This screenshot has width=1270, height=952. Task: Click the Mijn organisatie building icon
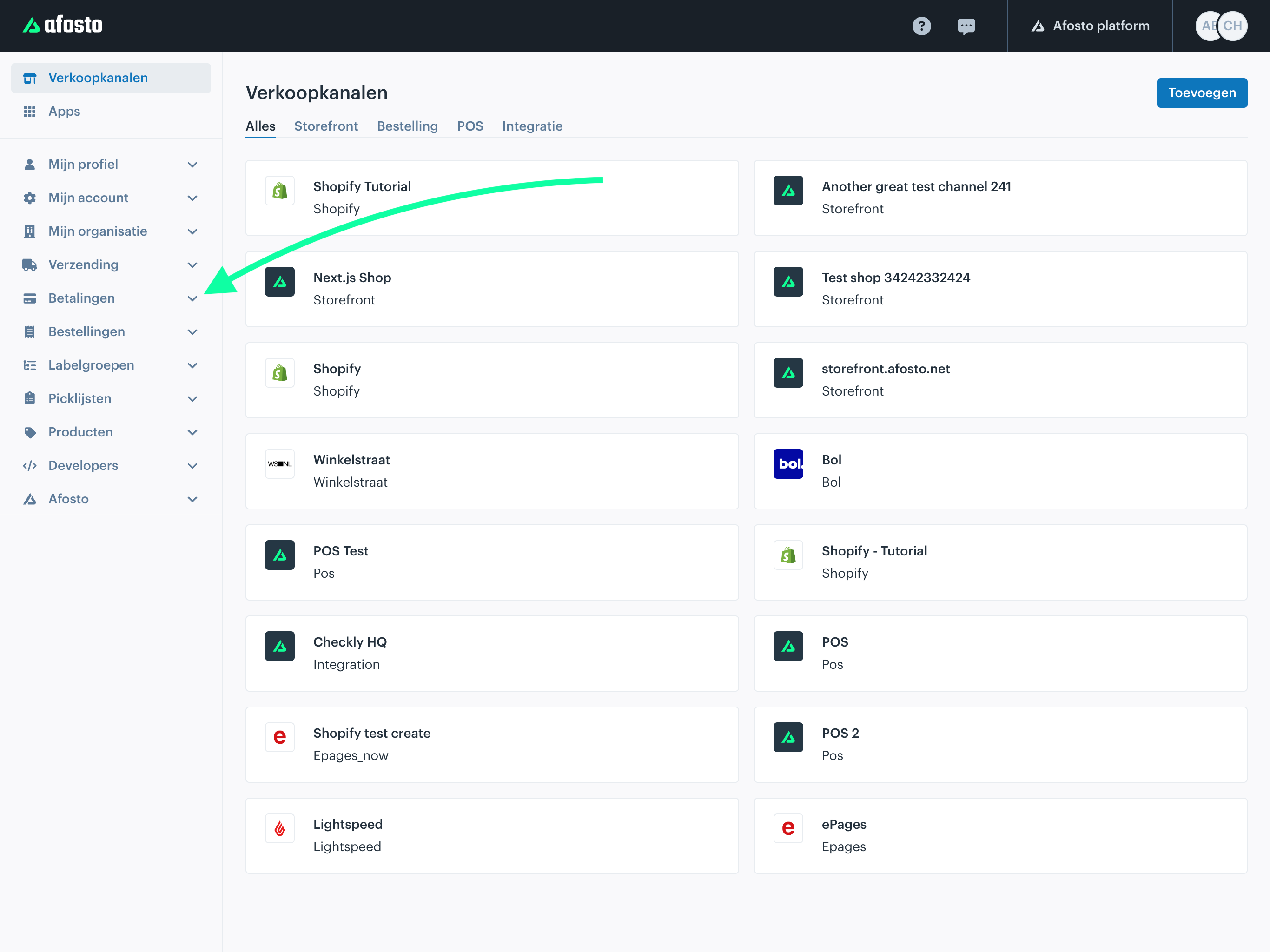[x=30, y=231]
